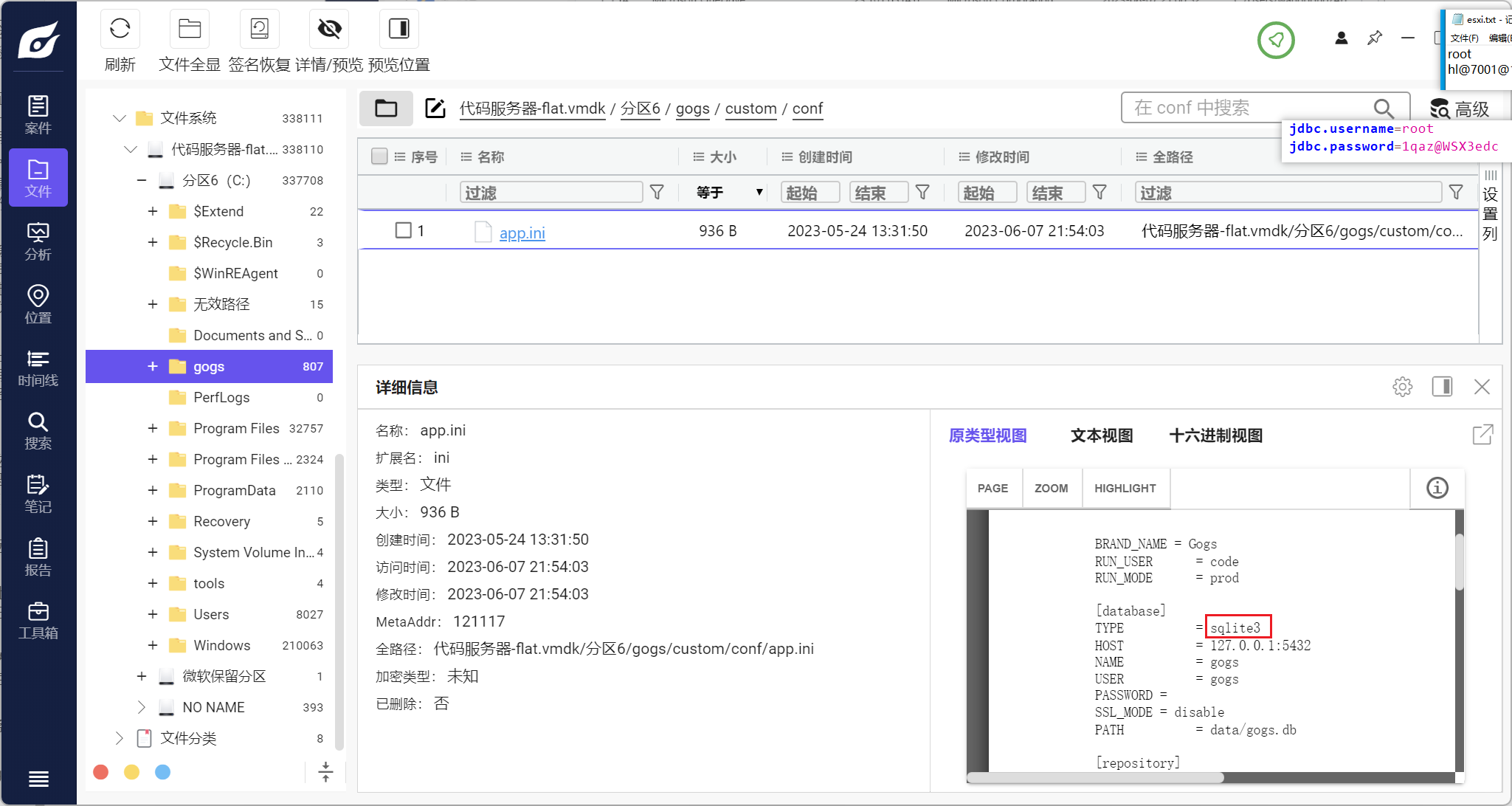Click the 文件全显 folder icon
1512x806 pixels.
[x=190, y=29]
